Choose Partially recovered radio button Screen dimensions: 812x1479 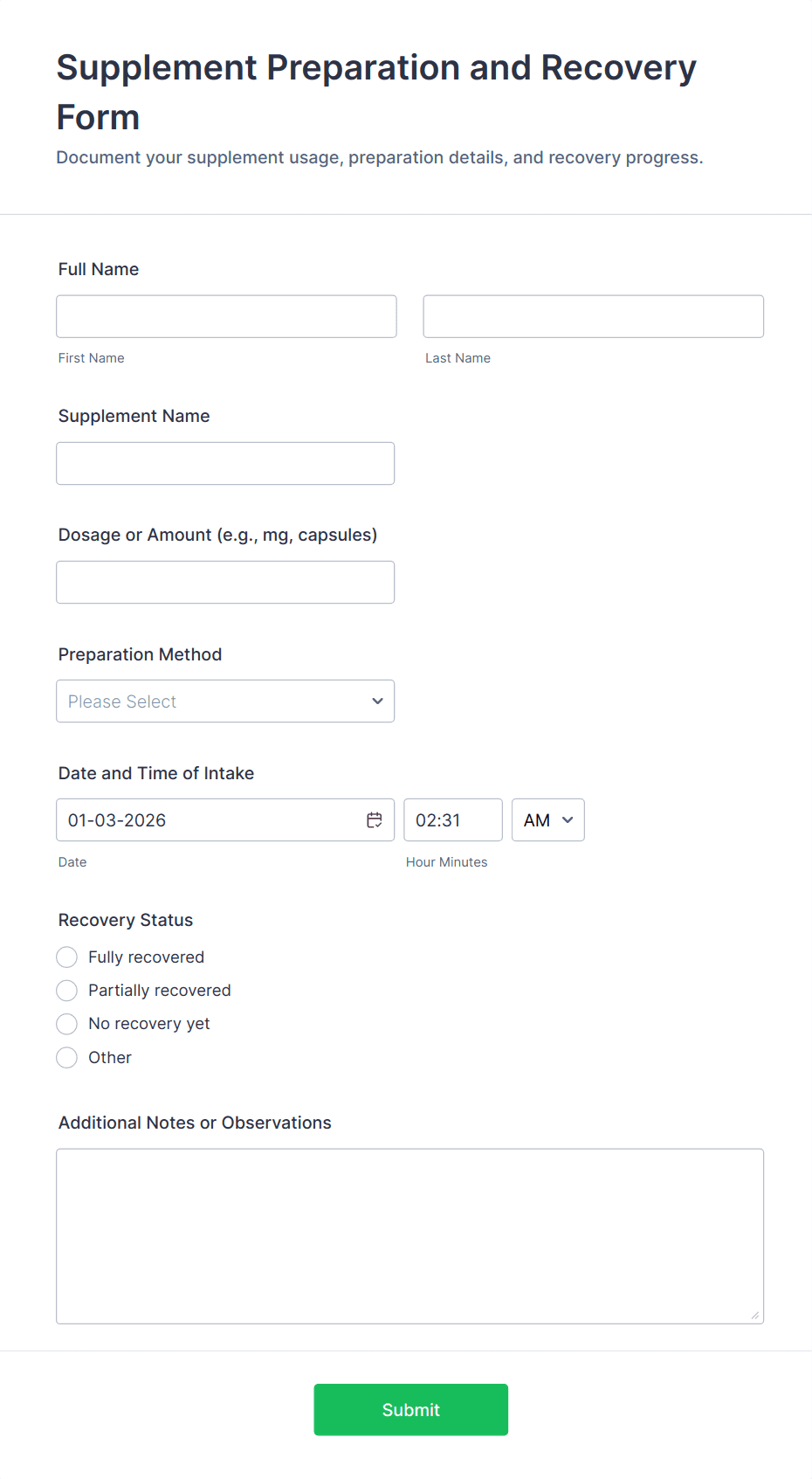click(x=67, y=991)
